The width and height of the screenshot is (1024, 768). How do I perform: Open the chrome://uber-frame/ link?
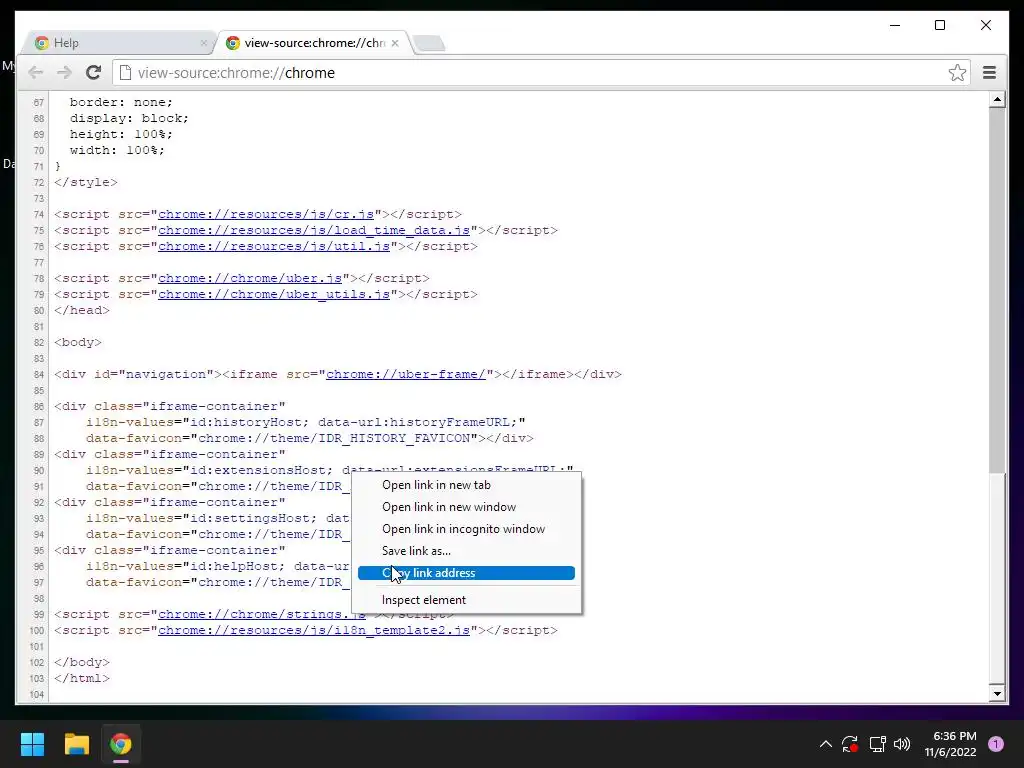tap(406, 374)
